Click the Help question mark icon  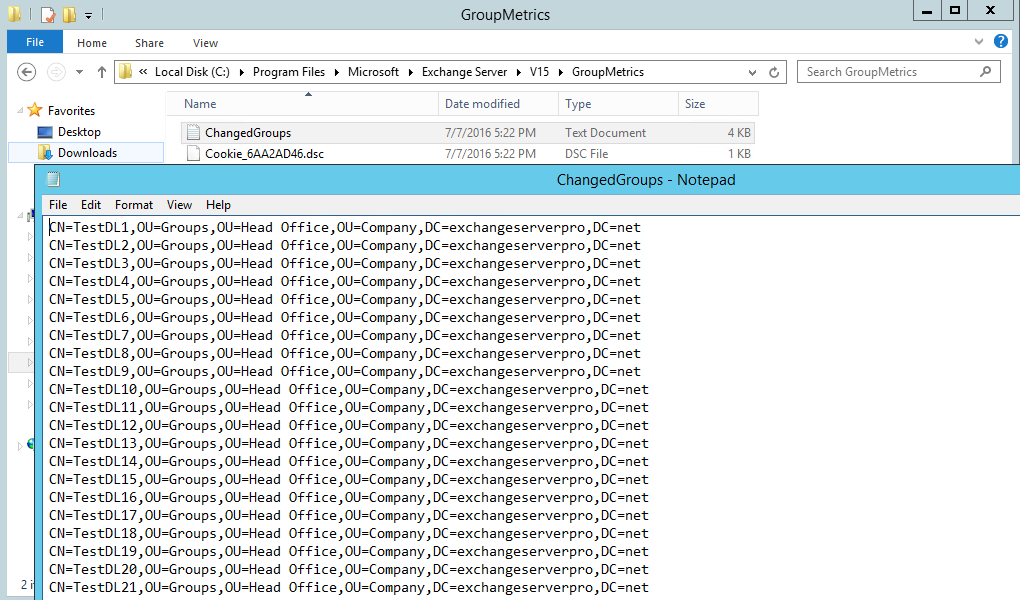(1002, 42)
